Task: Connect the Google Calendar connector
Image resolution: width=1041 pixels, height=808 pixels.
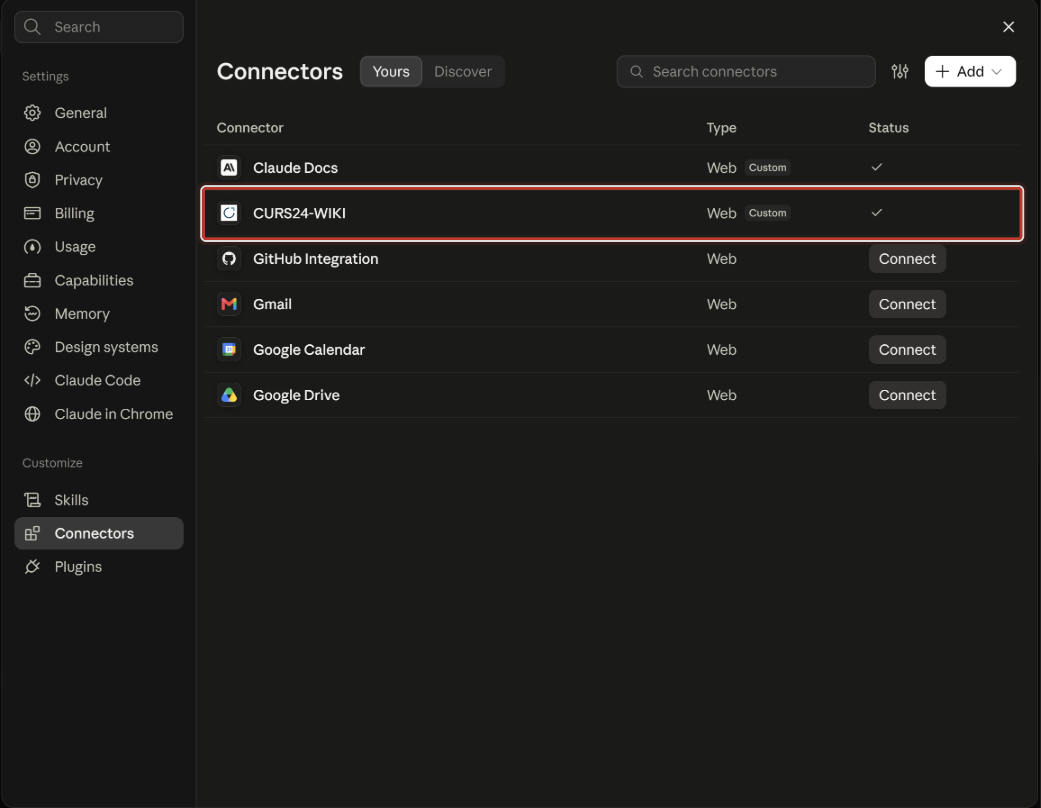Action: tap(907, 350)
